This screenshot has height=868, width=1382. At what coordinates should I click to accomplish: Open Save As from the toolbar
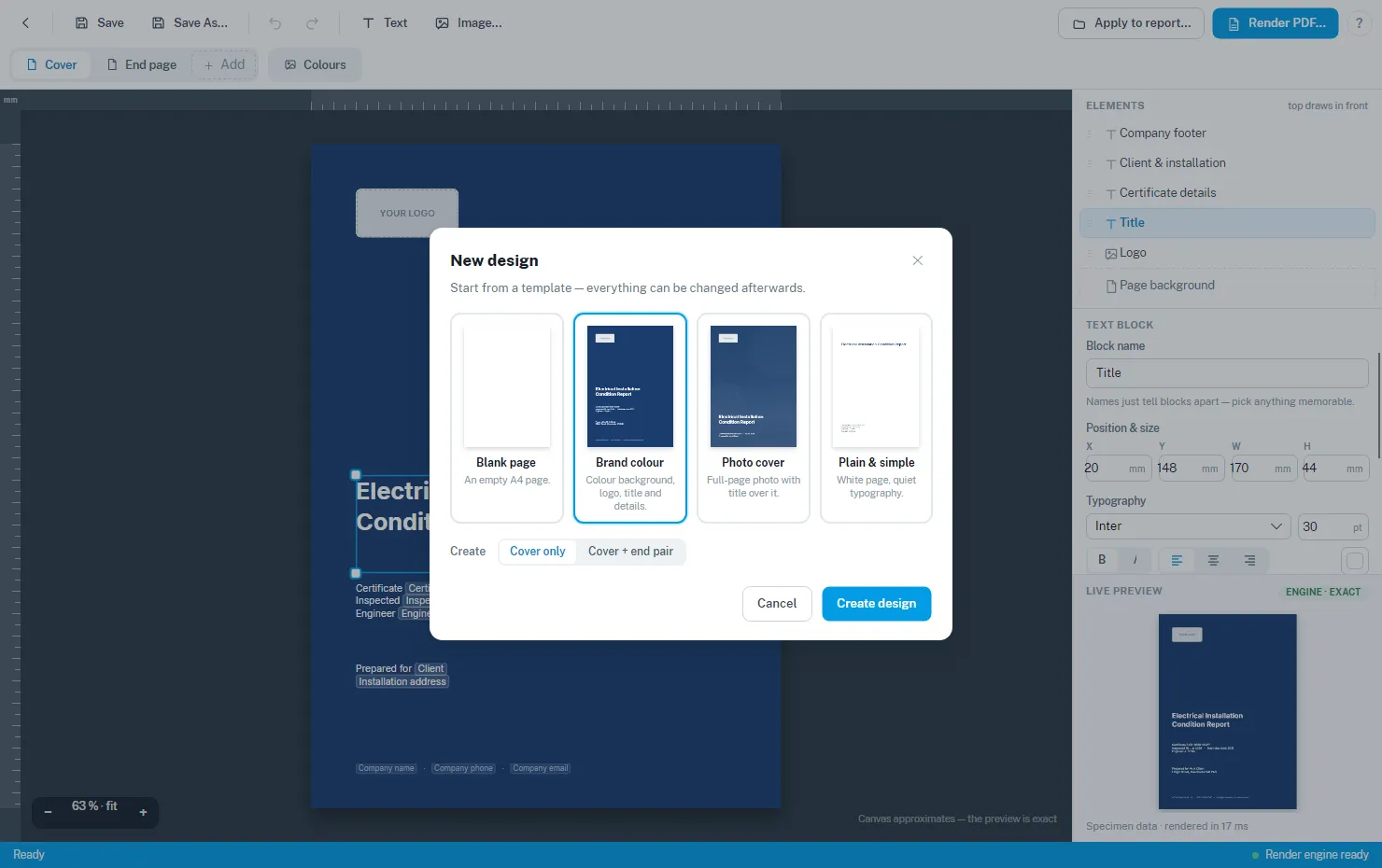click(190, 23)
